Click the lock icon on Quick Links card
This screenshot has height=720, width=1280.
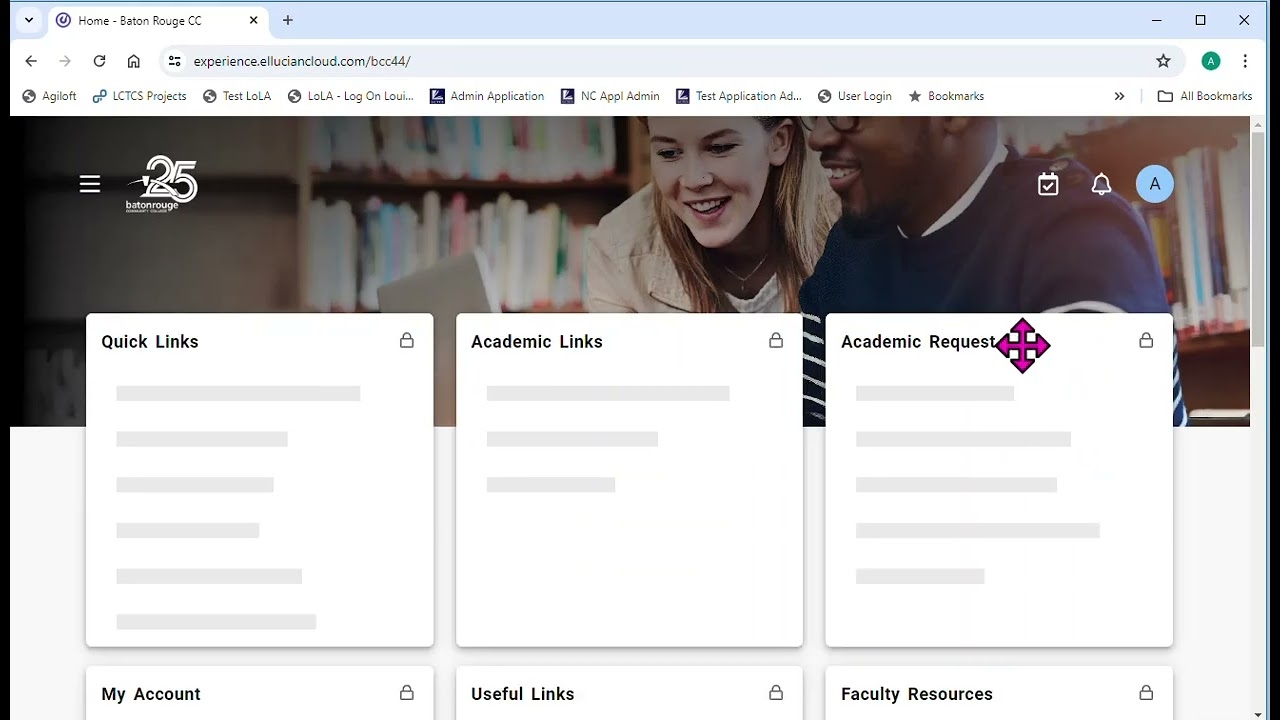point(407,341)
